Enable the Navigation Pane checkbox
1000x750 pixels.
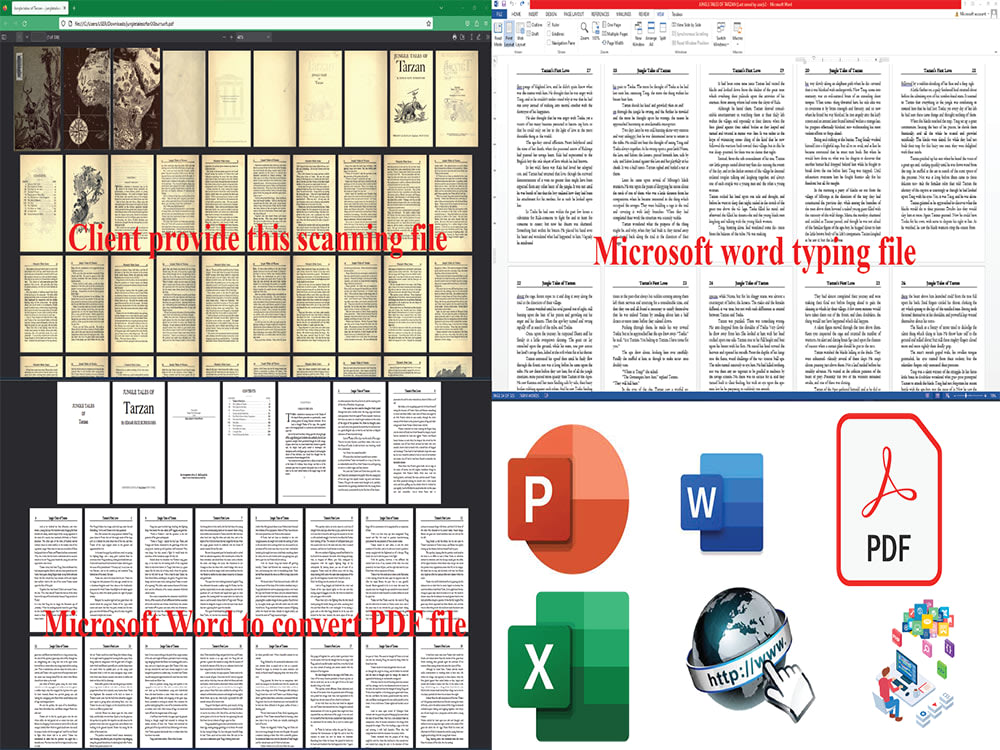point(561,43)
